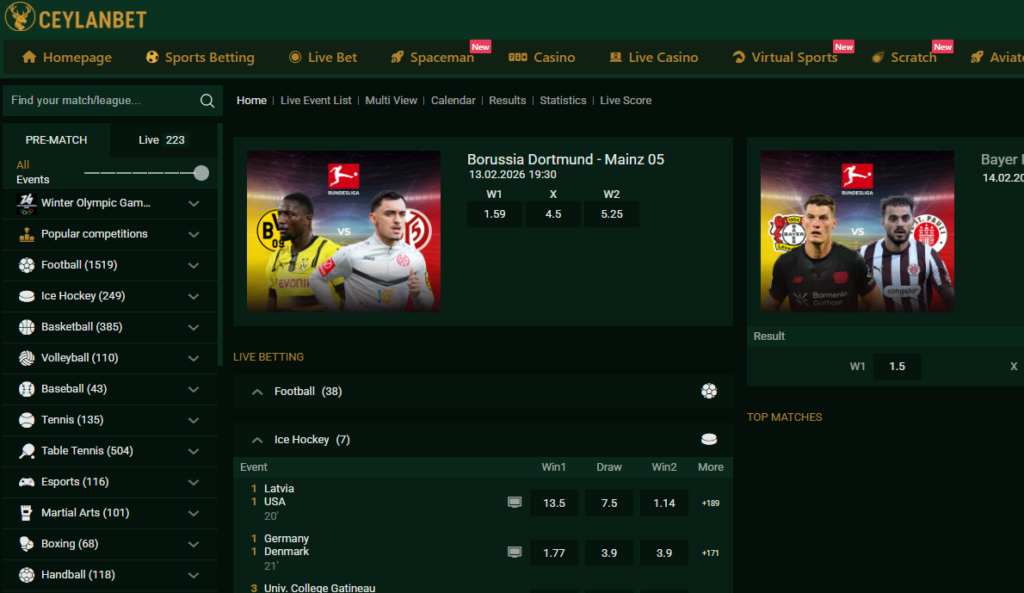
Task: Click the Boxing glove icon
Action: coord(26,544)
